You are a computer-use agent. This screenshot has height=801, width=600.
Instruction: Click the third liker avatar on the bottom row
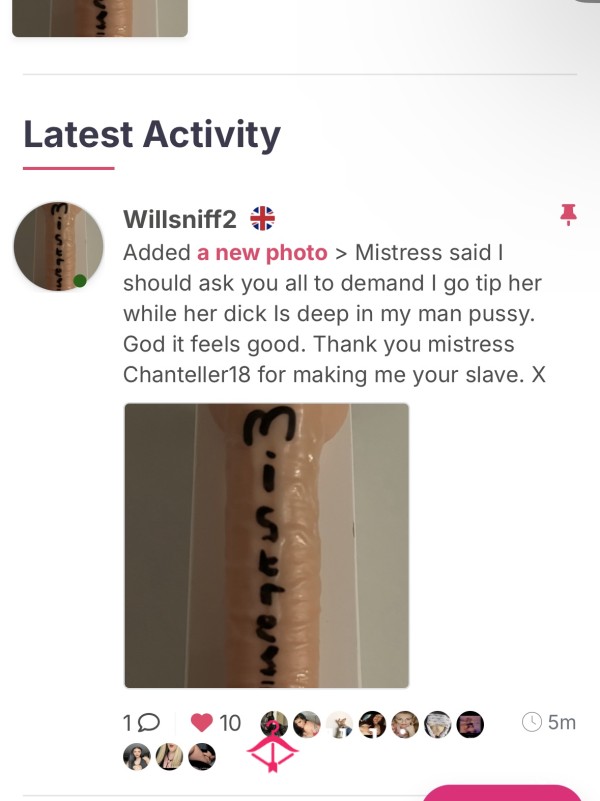[x=202, y=756]
